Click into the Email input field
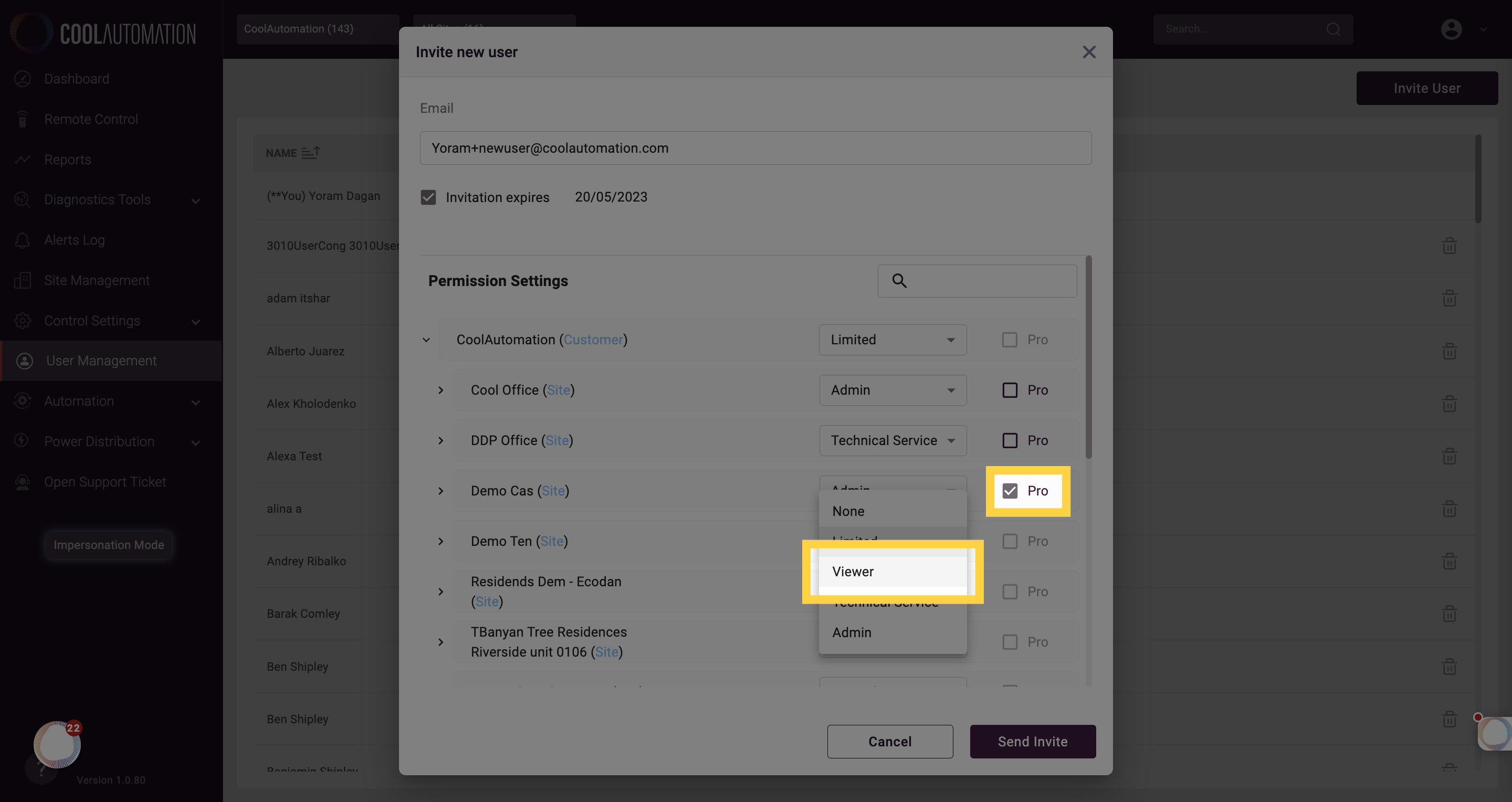1512x802 pixels. pos(755,148)
